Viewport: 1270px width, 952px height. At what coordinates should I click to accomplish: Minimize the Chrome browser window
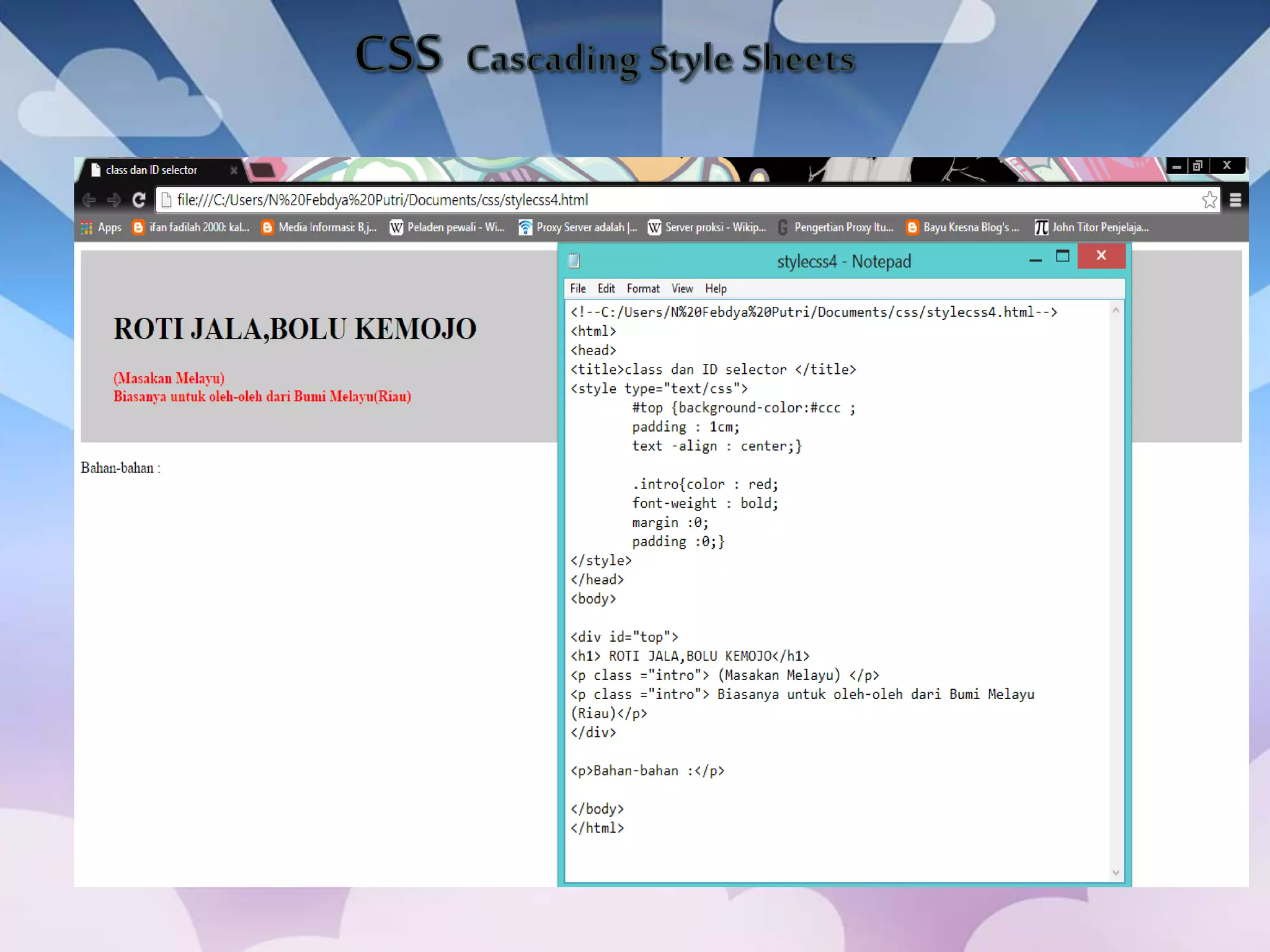[x=1176, y=166]
